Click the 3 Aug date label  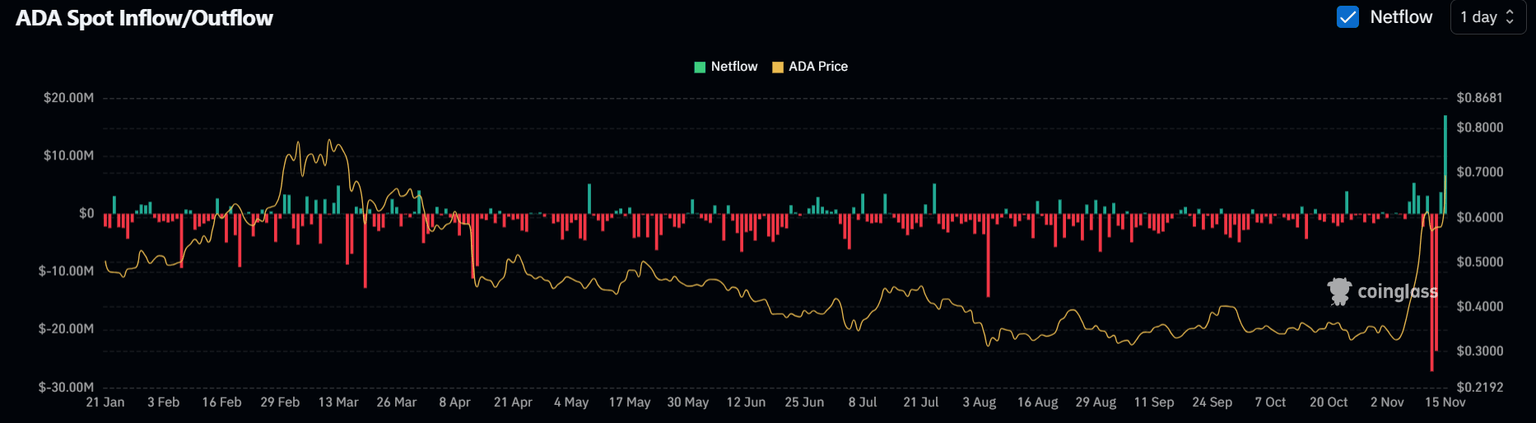tap(980, 402)
